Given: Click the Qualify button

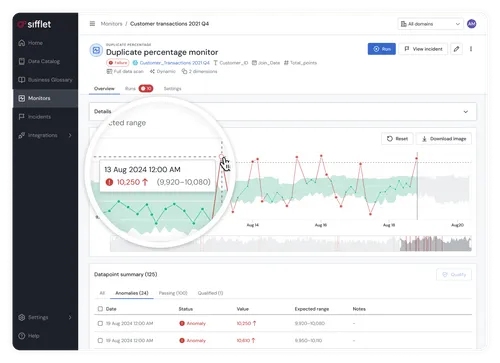Looking at the screenshot, I should (x=454, y=275).
